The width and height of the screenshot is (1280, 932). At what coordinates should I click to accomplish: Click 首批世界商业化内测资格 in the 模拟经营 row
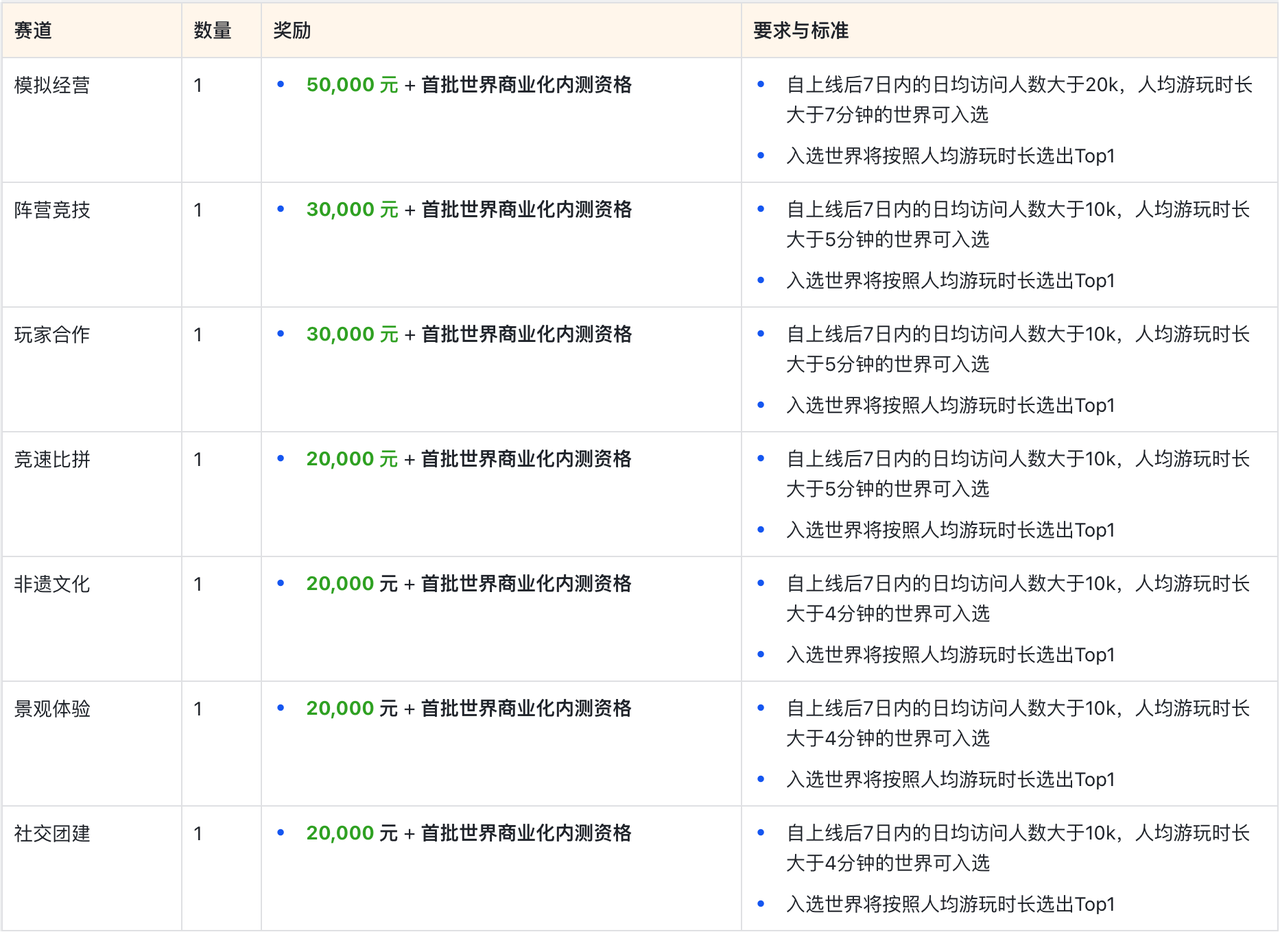(x=526, y=86)
